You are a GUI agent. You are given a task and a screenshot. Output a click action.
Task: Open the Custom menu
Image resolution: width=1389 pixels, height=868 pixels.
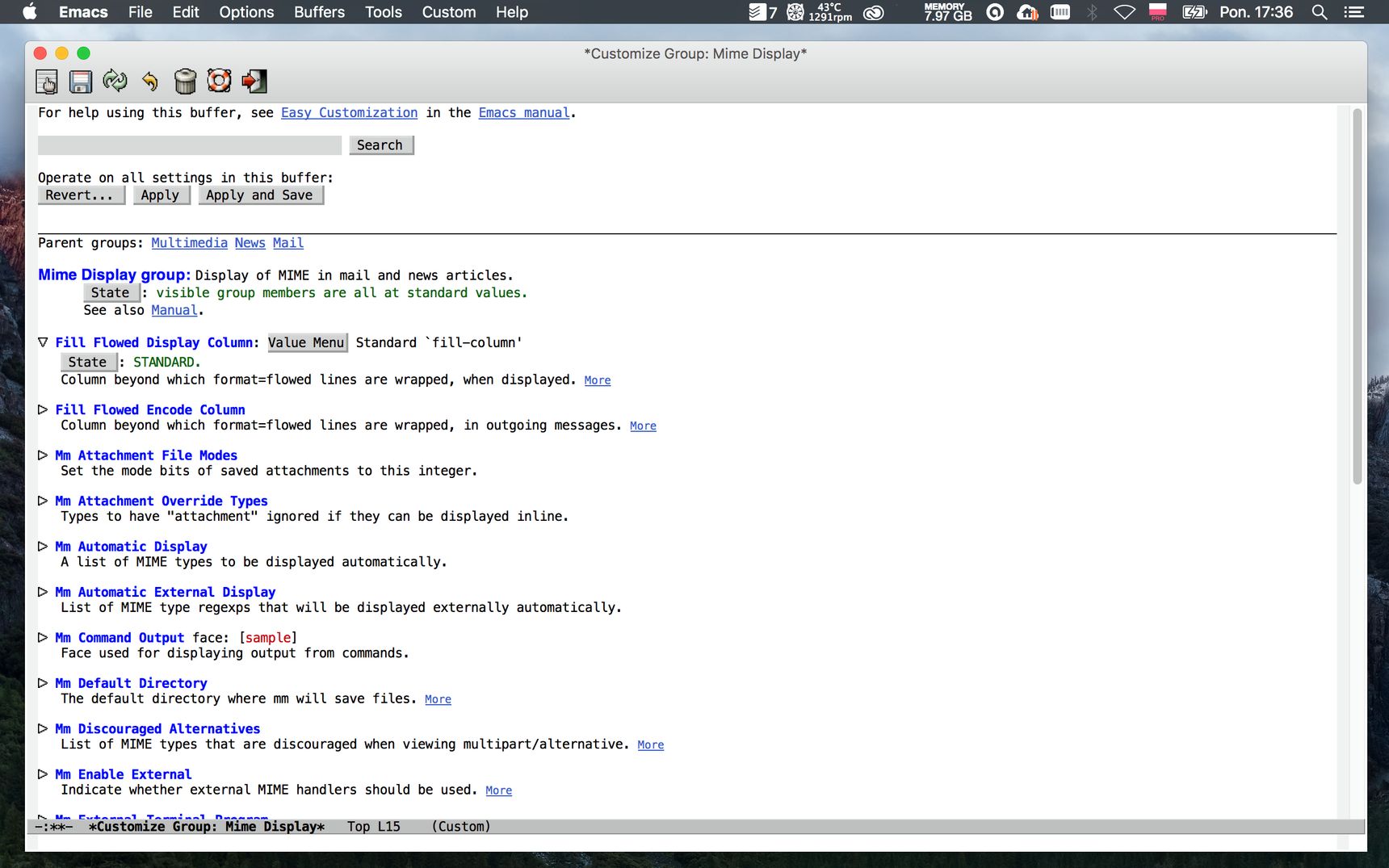(x=449, y=12)
